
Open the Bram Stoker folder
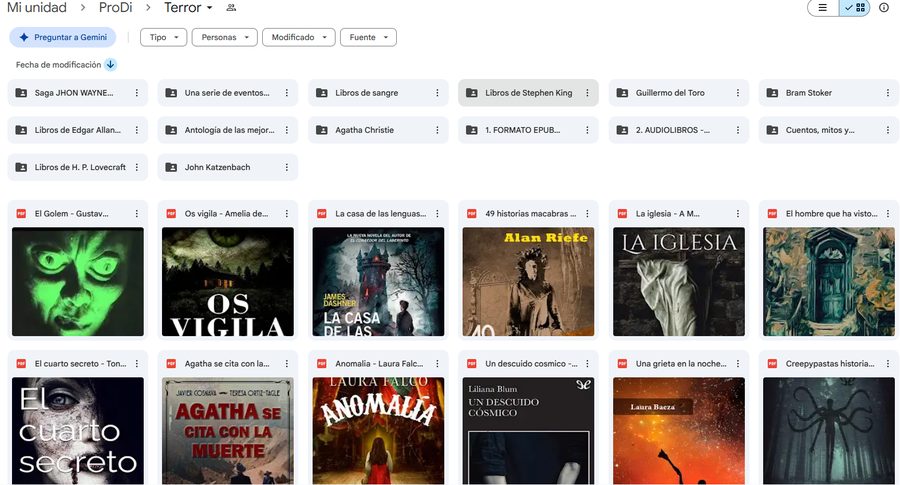coord(828,93)
